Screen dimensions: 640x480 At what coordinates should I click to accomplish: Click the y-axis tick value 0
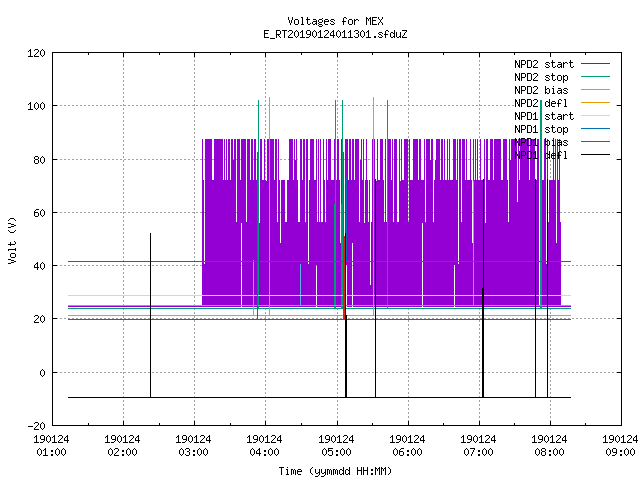pos(42,373)
